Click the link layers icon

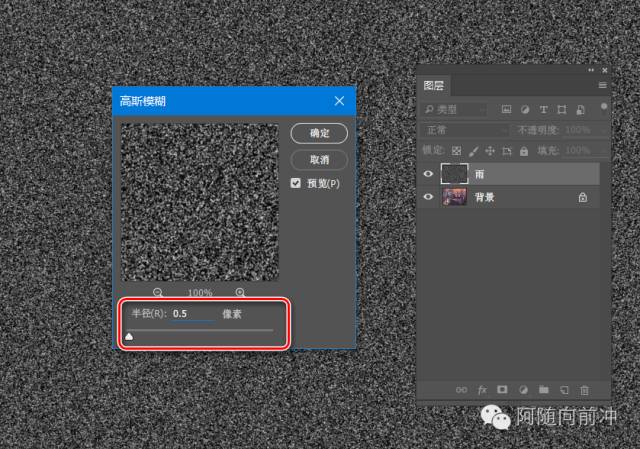[x=461, y=389]
